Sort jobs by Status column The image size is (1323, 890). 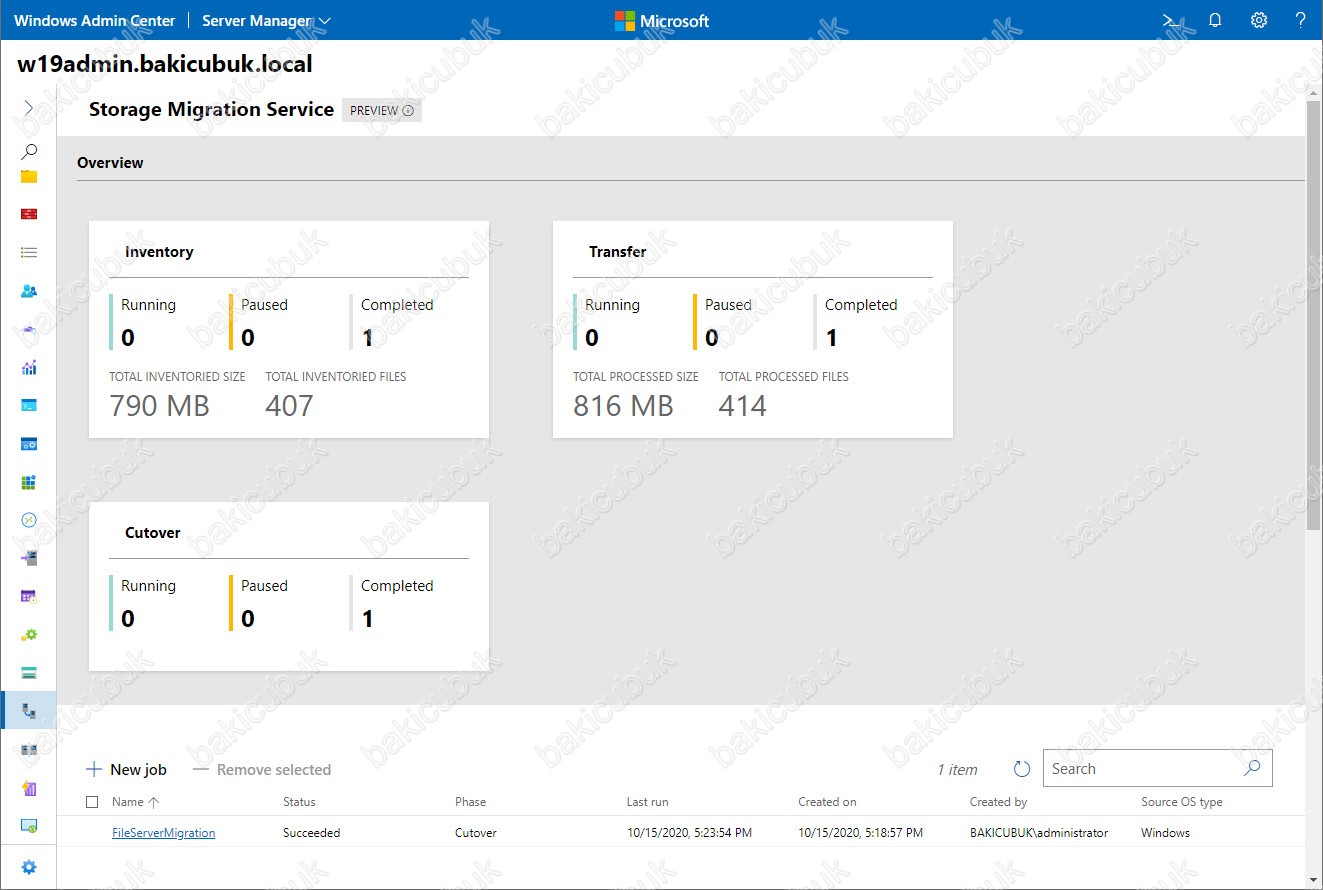coord(299,801)
